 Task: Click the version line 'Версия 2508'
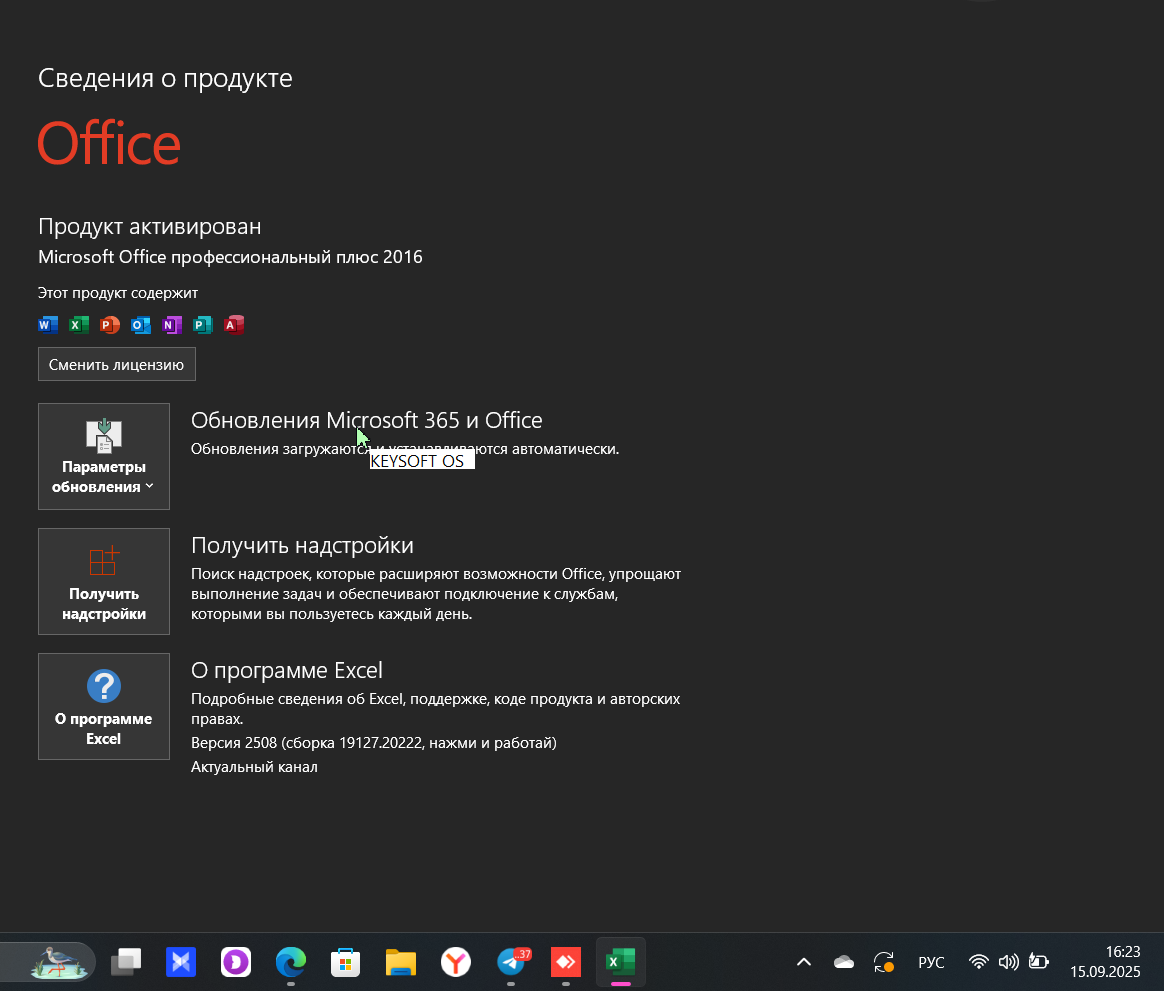click(x=373, y=743)
